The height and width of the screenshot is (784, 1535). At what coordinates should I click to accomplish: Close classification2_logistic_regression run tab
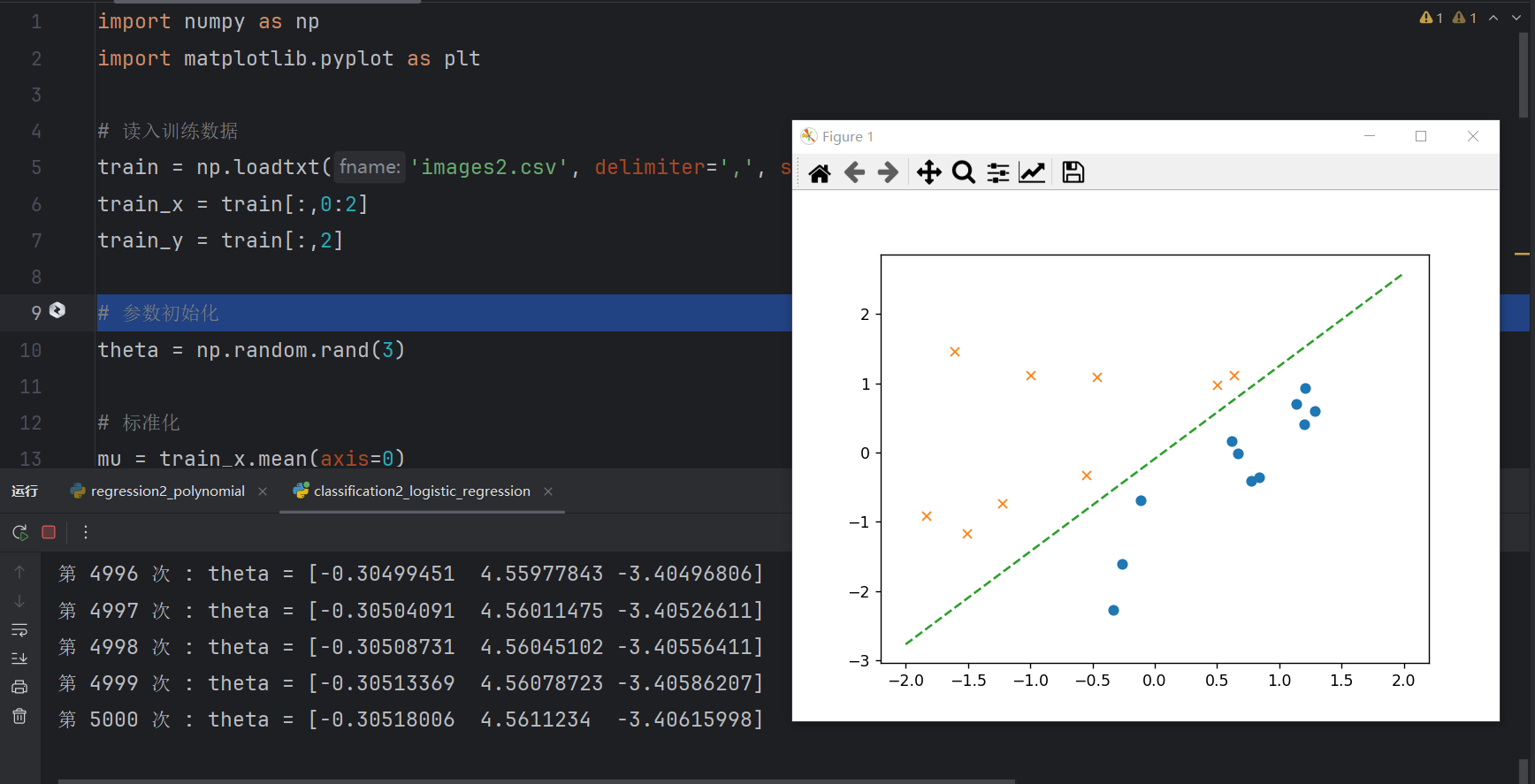(548, 491)
